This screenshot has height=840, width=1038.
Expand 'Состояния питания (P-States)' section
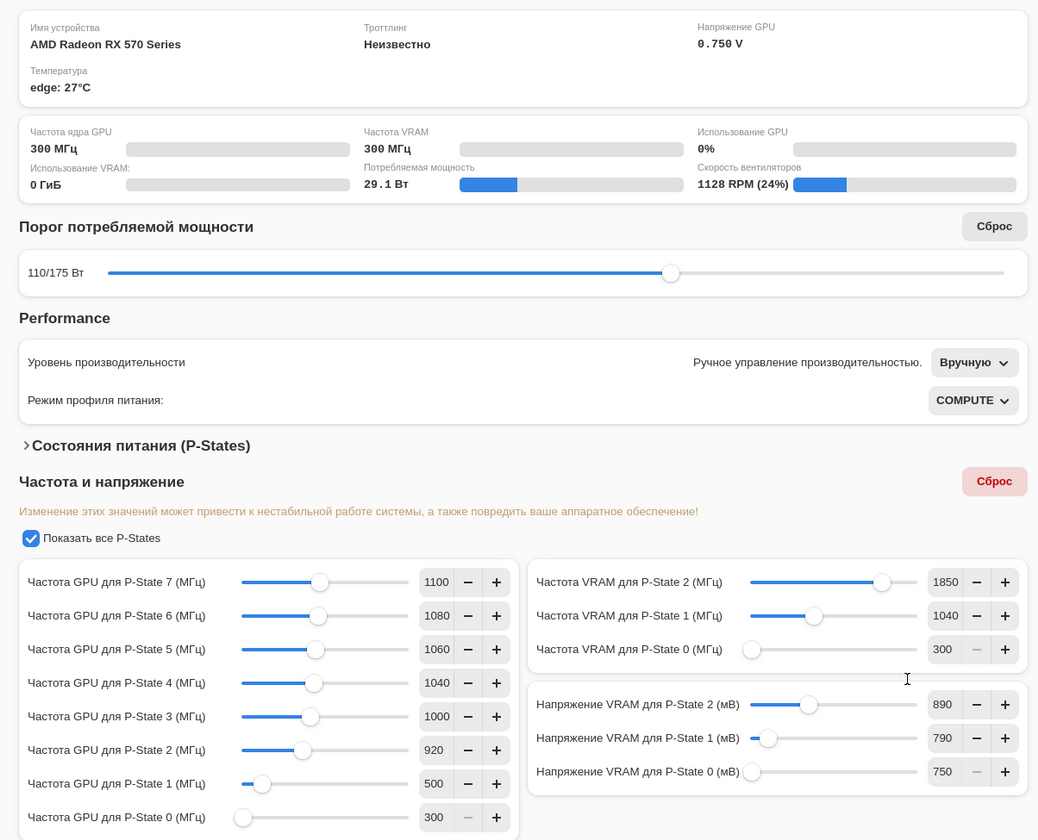point(137,445)
